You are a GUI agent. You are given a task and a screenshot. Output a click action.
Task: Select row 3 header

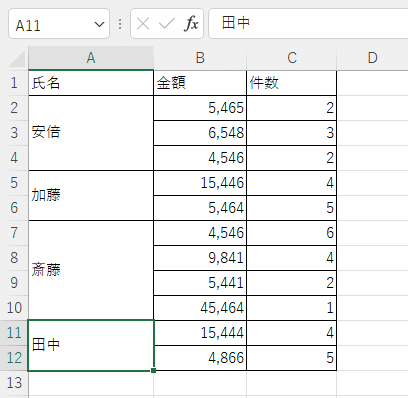14,133
